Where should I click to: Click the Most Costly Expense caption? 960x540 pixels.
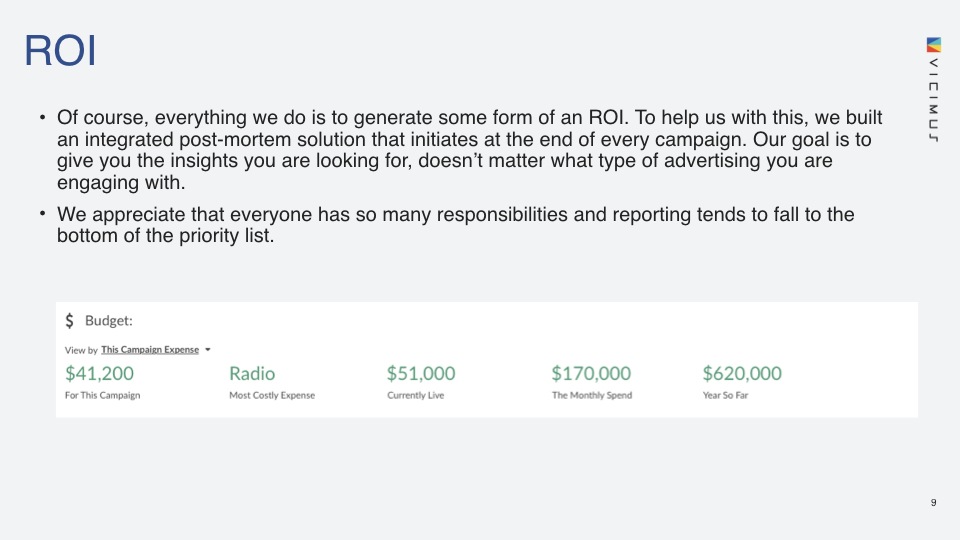[272, 396]
